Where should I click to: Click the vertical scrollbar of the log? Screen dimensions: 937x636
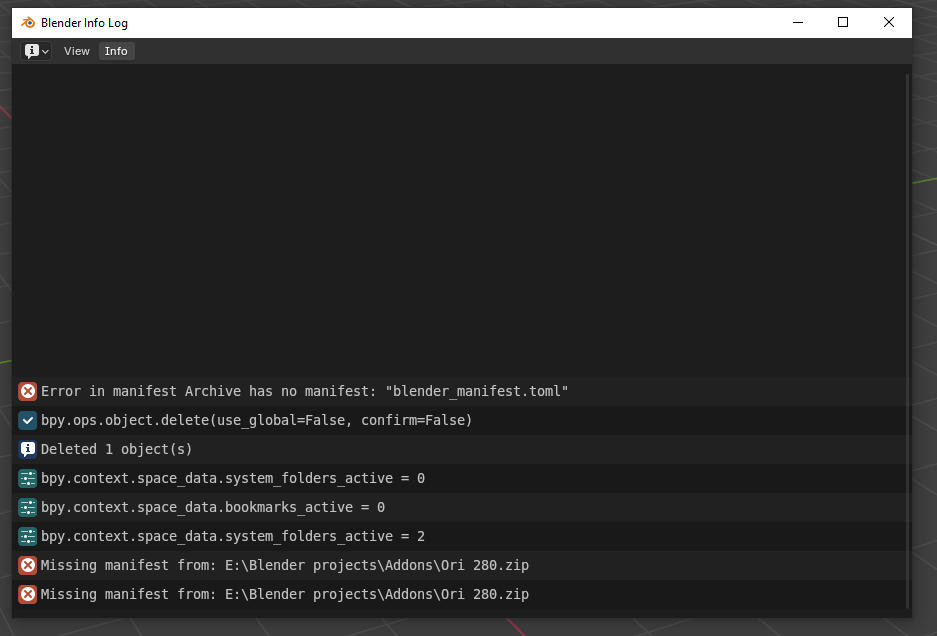pos(907,340)
